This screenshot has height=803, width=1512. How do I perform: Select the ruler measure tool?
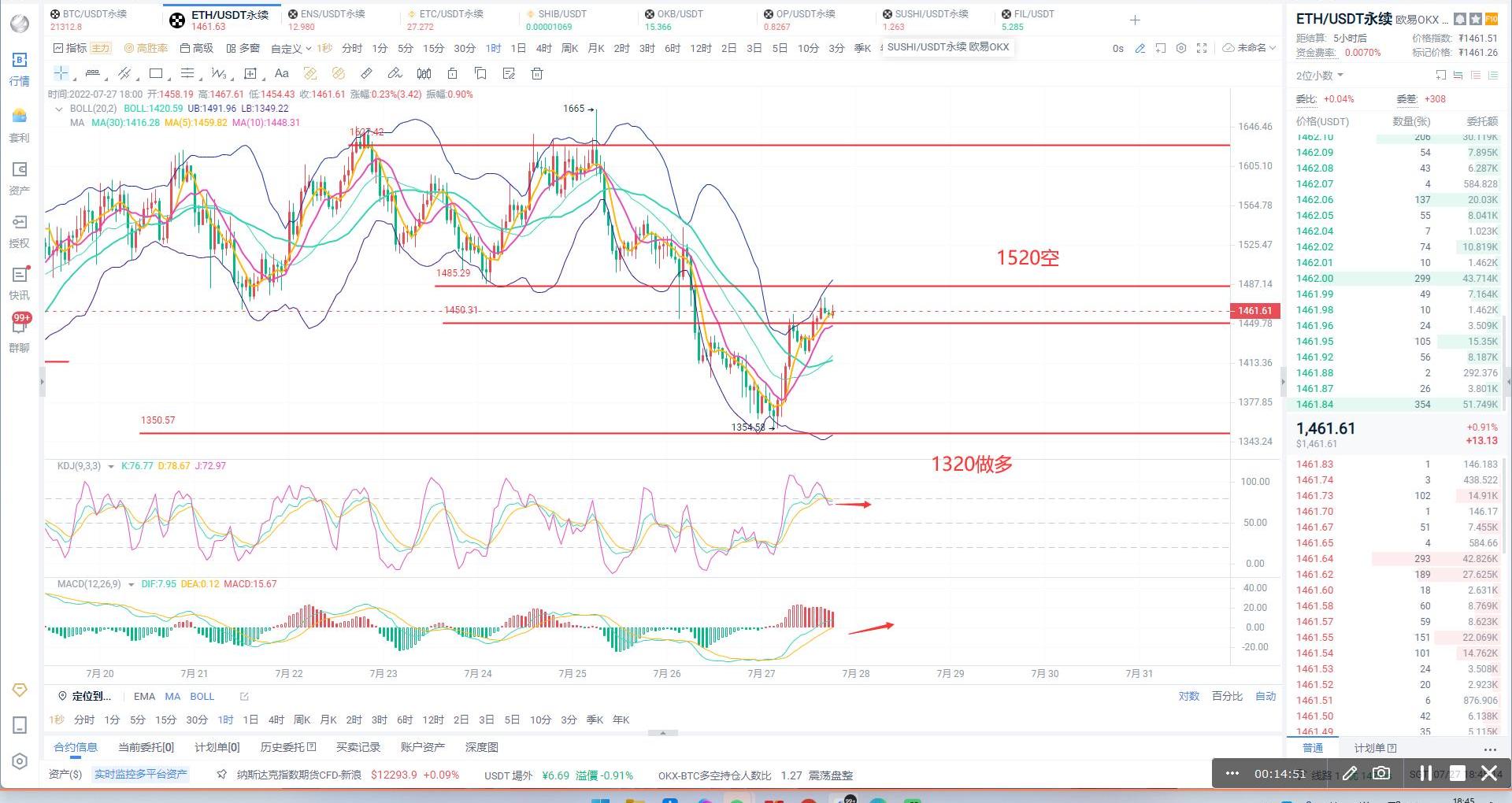[366, 73]
